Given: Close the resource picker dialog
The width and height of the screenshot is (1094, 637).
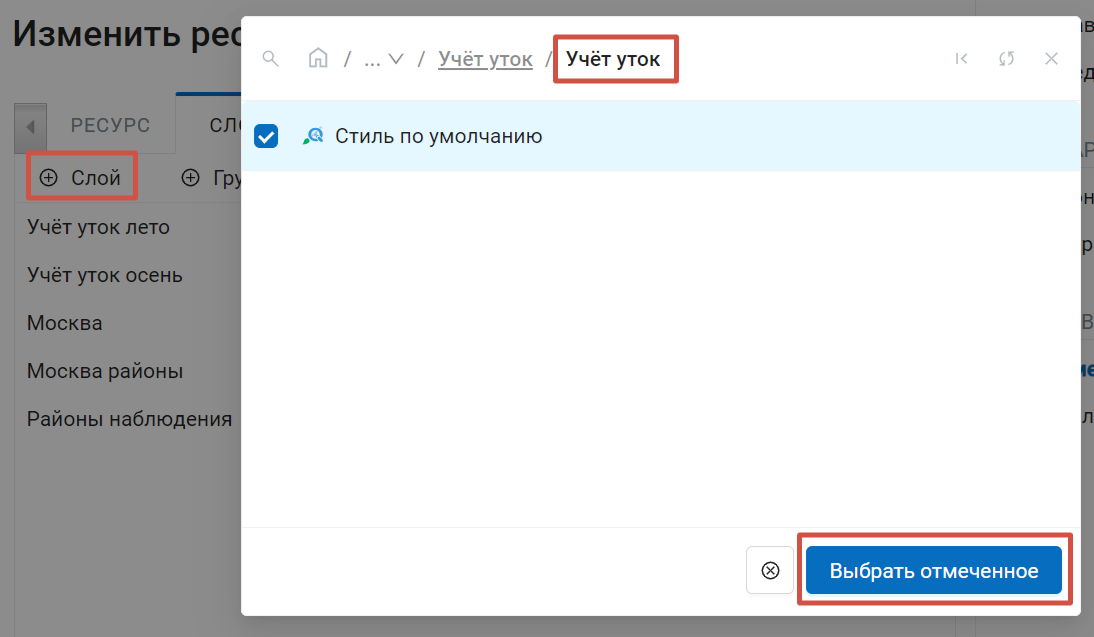Looking at the screenshot, I should (1051, 59).
